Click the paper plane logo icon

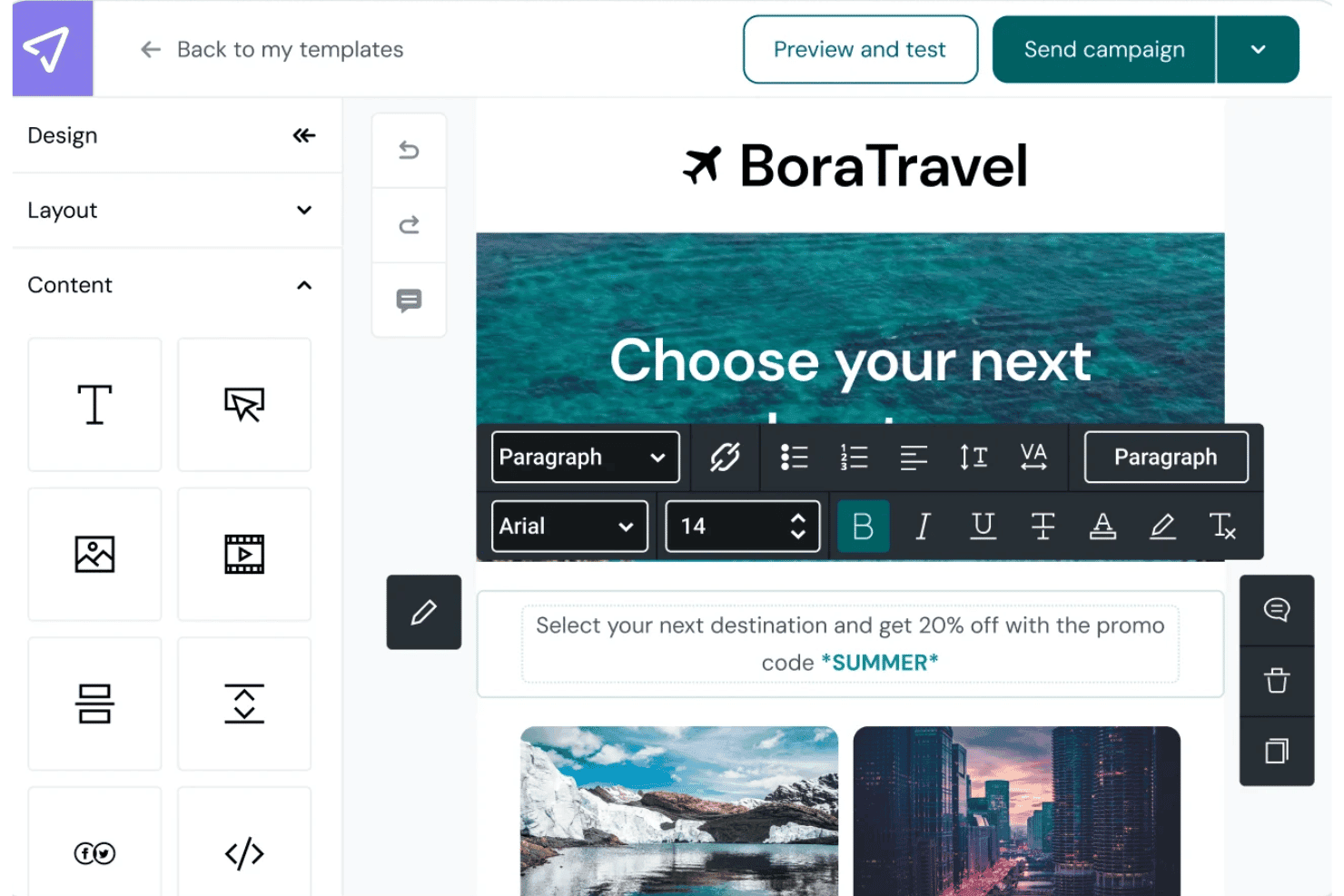click(53, 48)
